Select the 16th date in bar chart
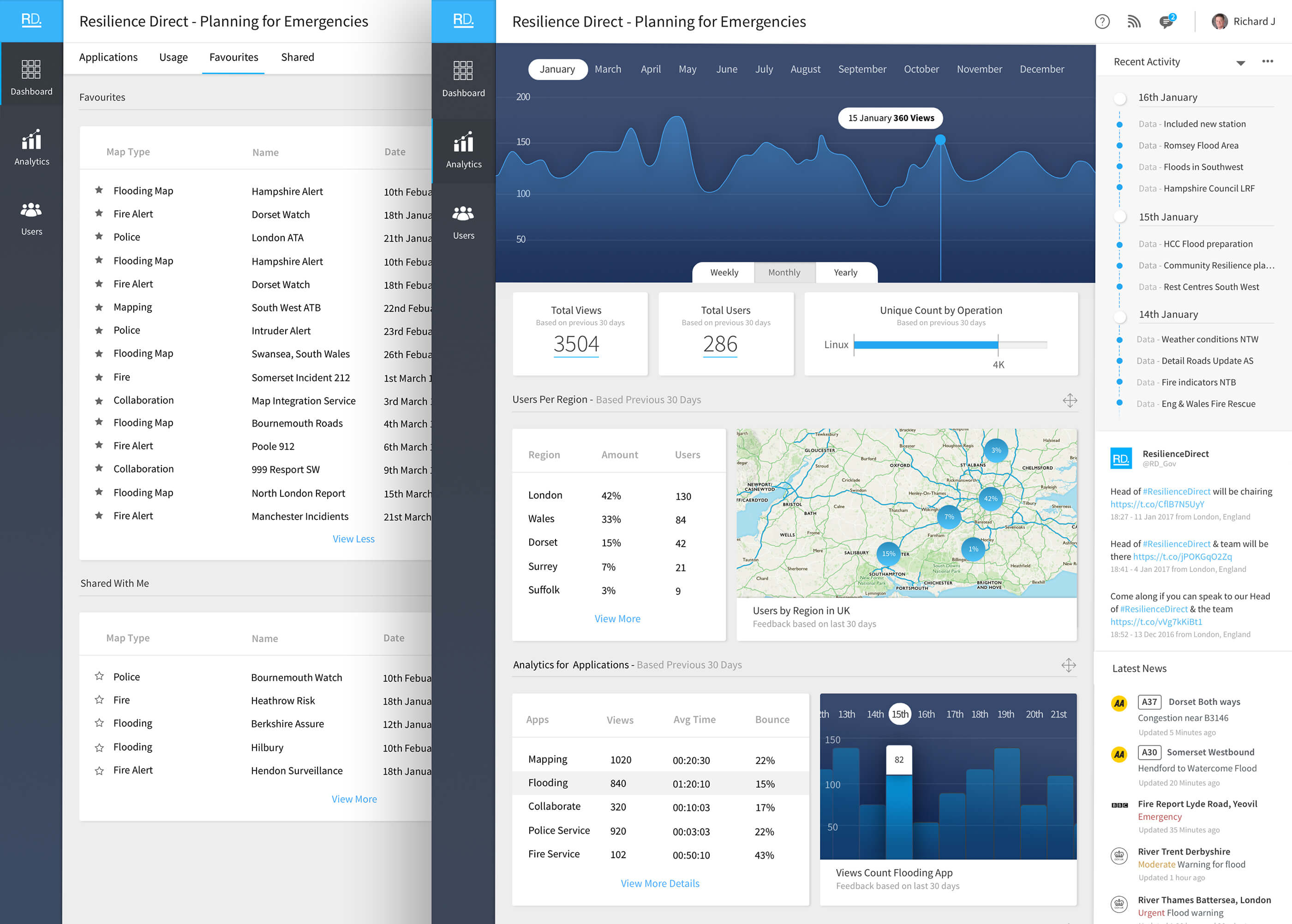 click(926, 714)
